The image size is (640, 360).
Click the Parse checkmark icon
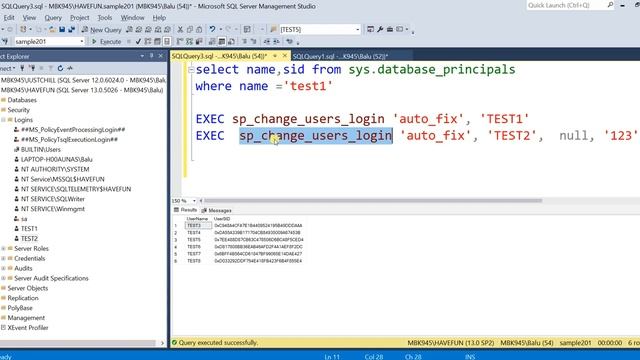coord(138,41)
